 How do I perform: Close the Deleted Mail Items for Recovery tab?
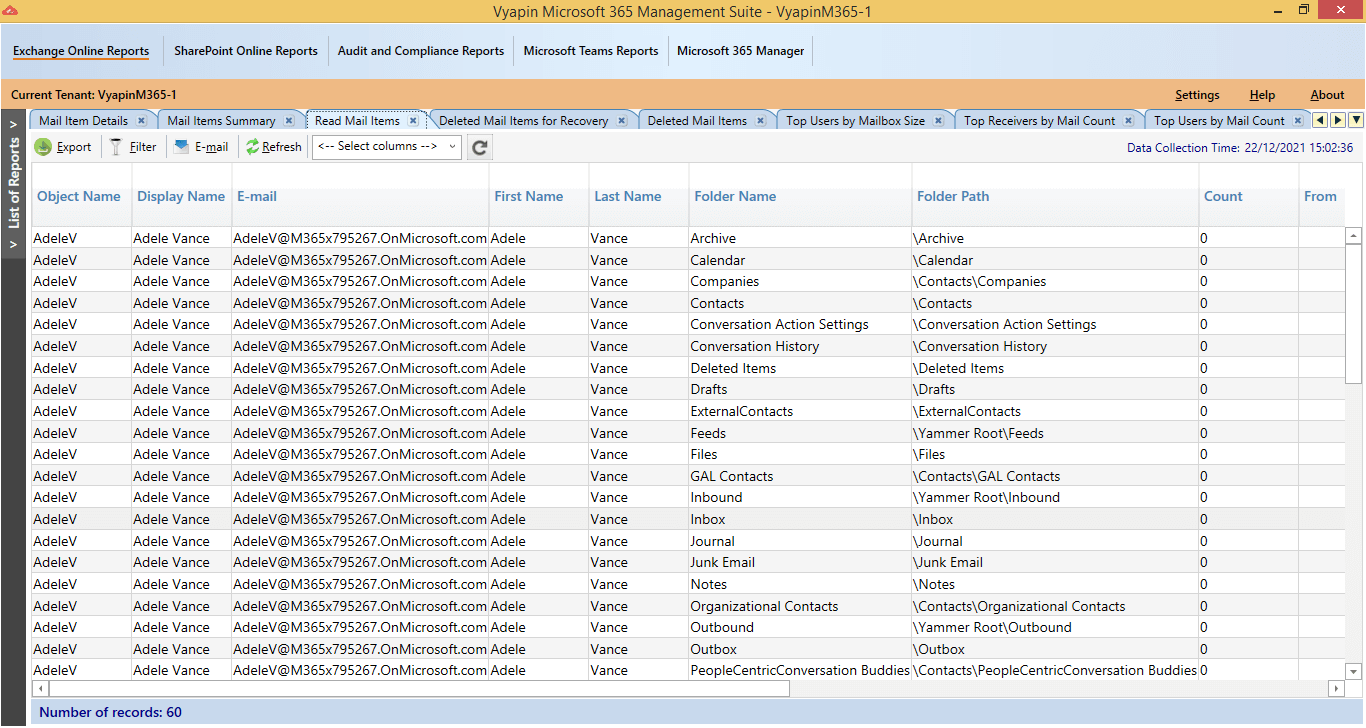[622, 120]
